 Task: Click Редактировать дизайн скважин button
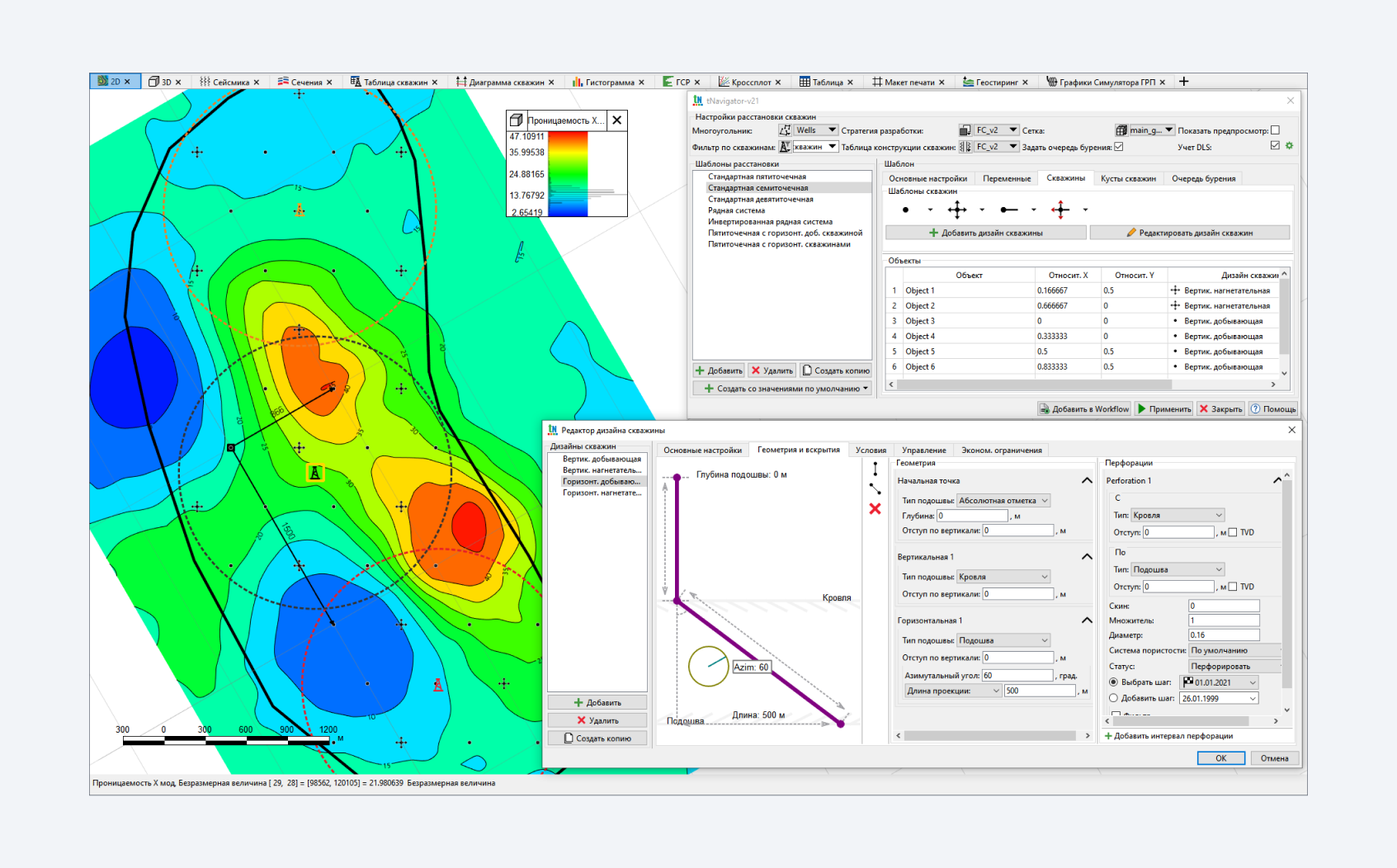coord(1189,233)
